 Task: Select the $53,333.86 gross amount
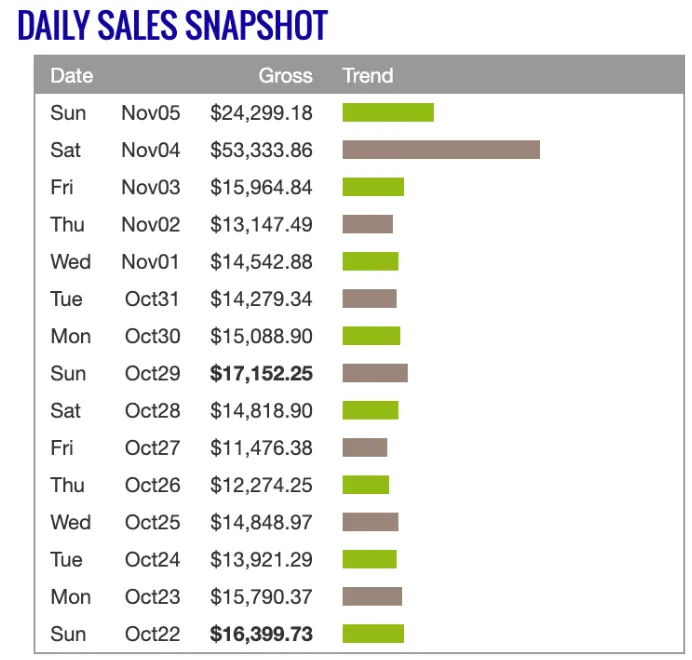pyautogui.click(x=261, y=150)
